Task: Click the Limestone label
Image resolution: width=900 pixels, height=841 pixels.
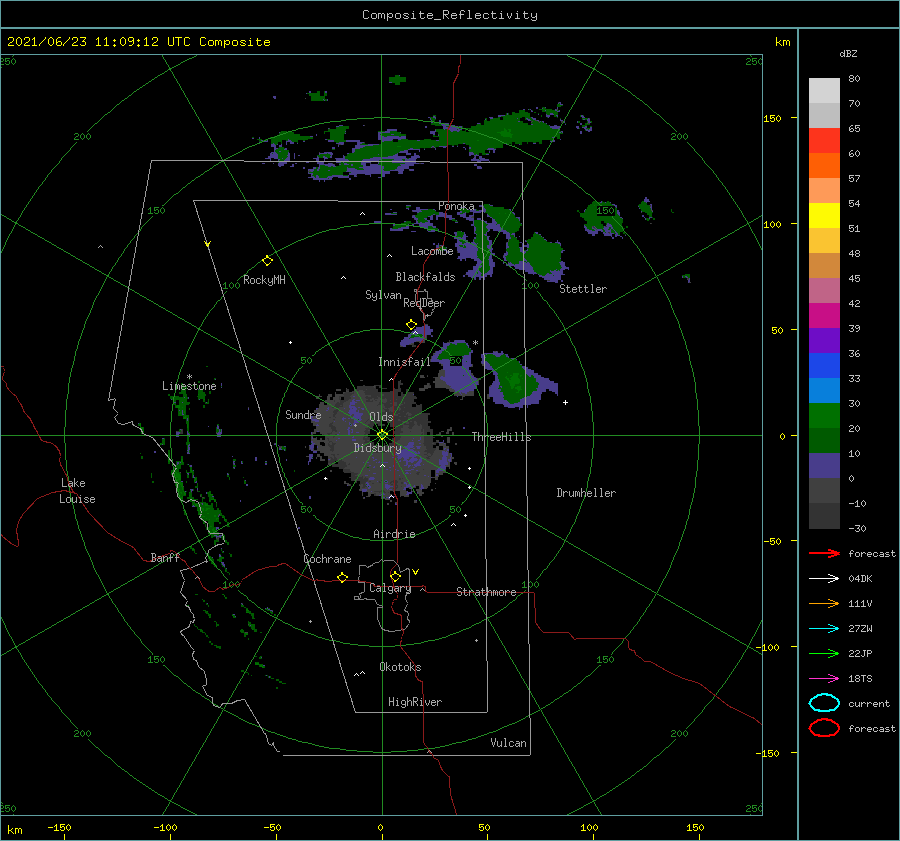Action: [x=189, y=386]
